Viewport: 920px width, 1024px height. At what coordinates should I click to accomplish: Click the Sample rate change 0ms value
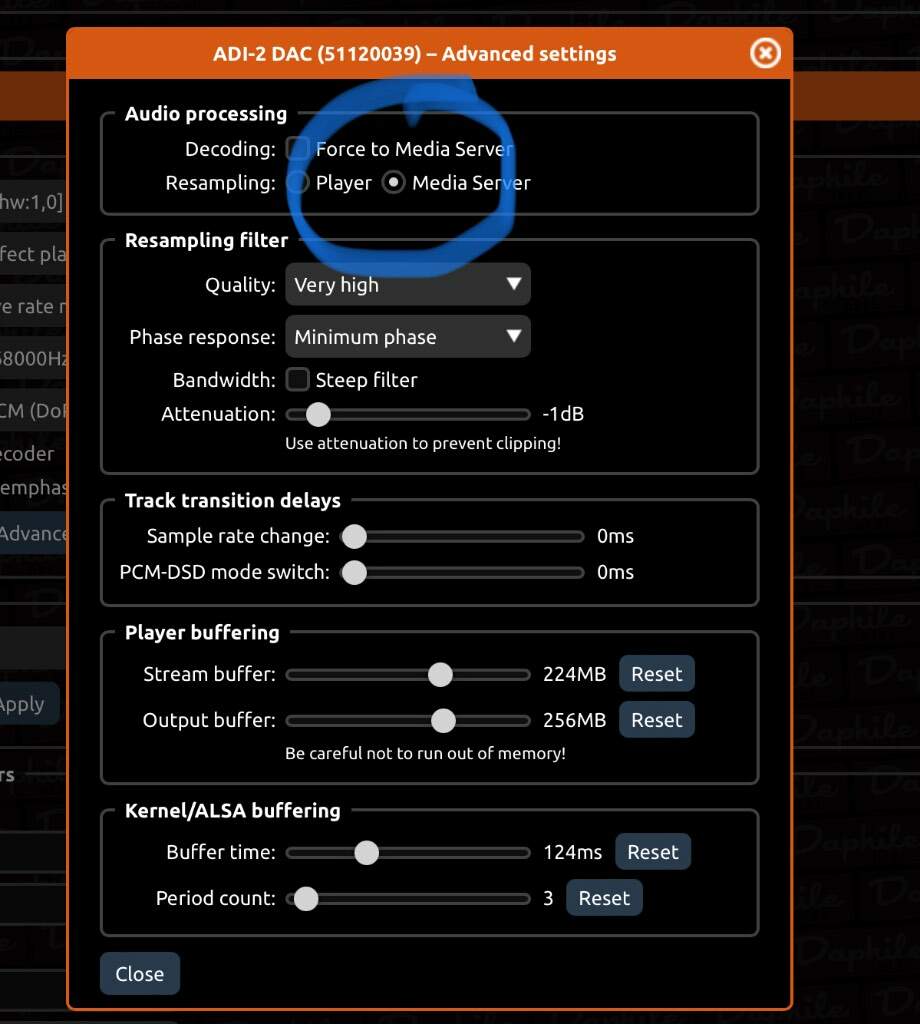point(615,536)
